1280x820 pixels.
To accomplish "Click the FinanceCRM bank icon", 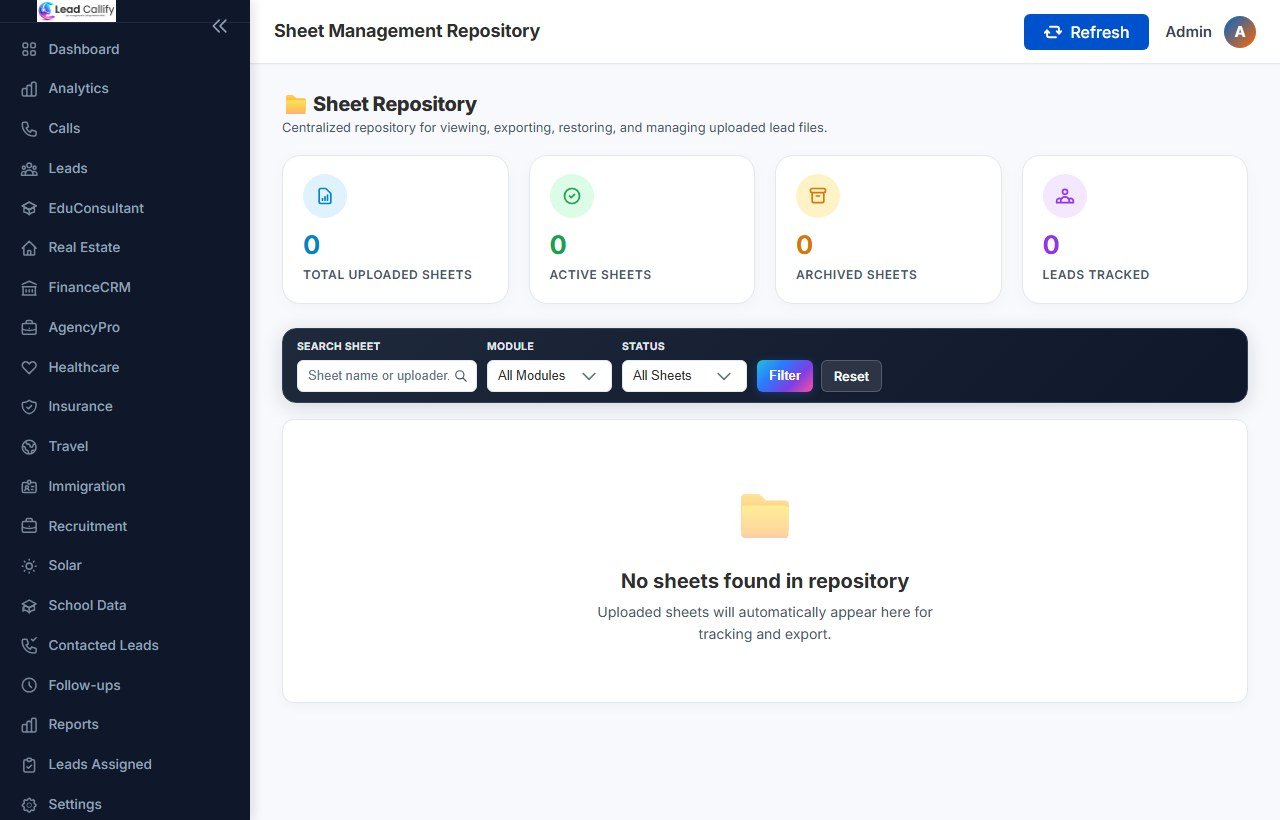I will (x=29, y=288).
